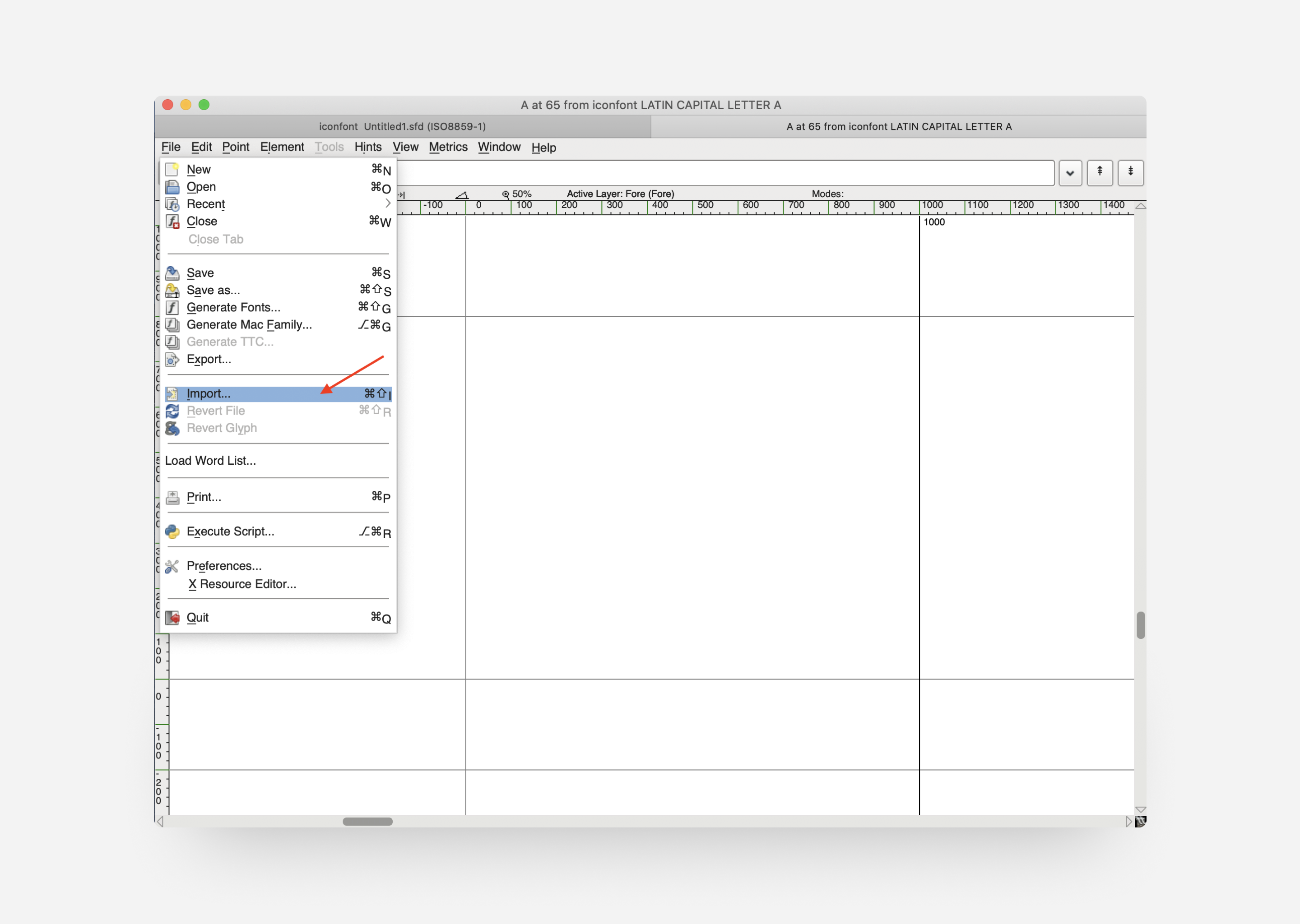Click the Execute Script python icon
Image resolution: width=1300 pixels, height=924 pixels.
[172, 531]
